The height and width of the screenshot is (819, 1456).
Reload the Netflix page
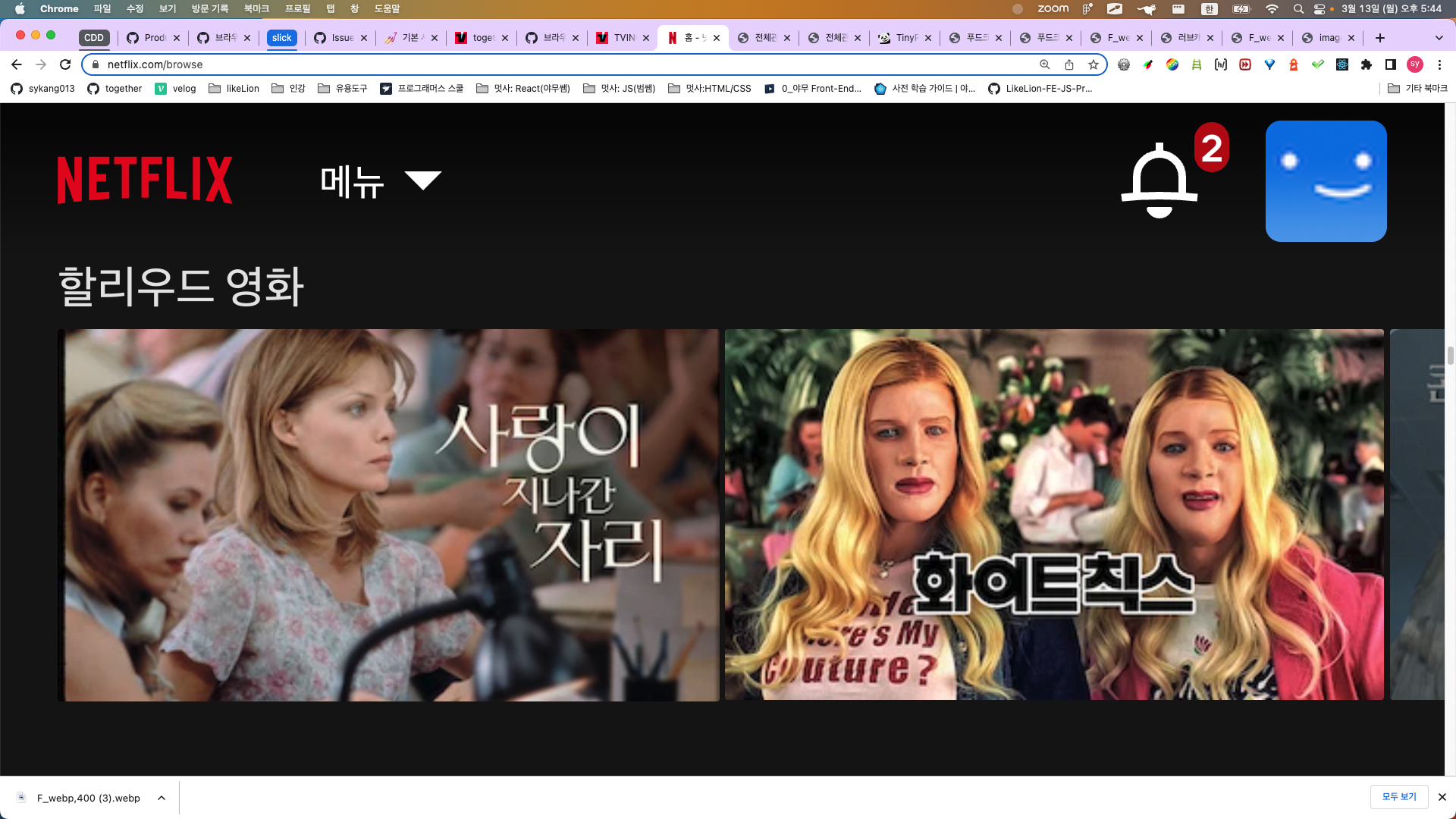coord(65,64)
